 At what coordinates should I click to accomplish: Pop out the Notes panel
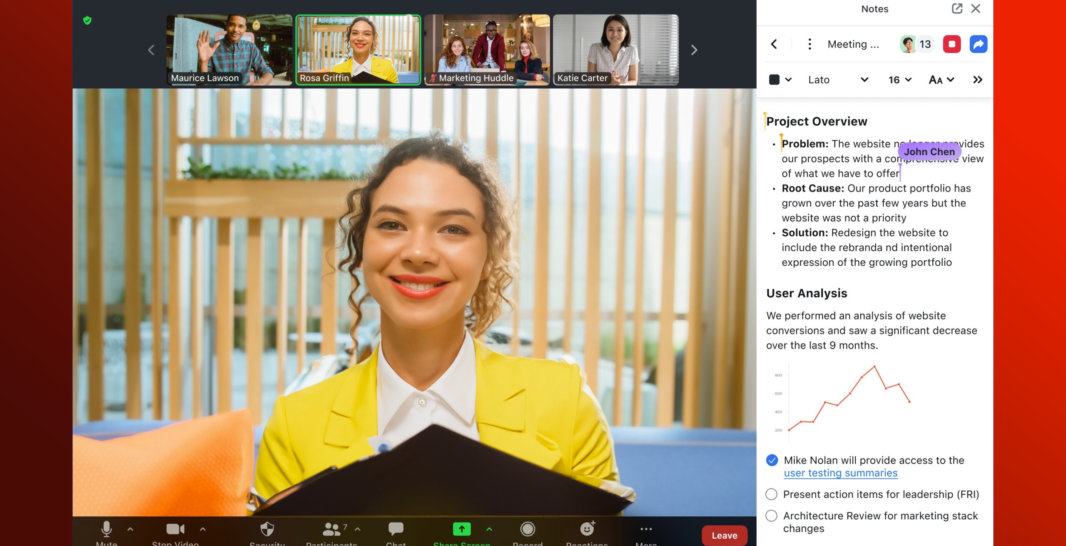click(x=957, y=9)
